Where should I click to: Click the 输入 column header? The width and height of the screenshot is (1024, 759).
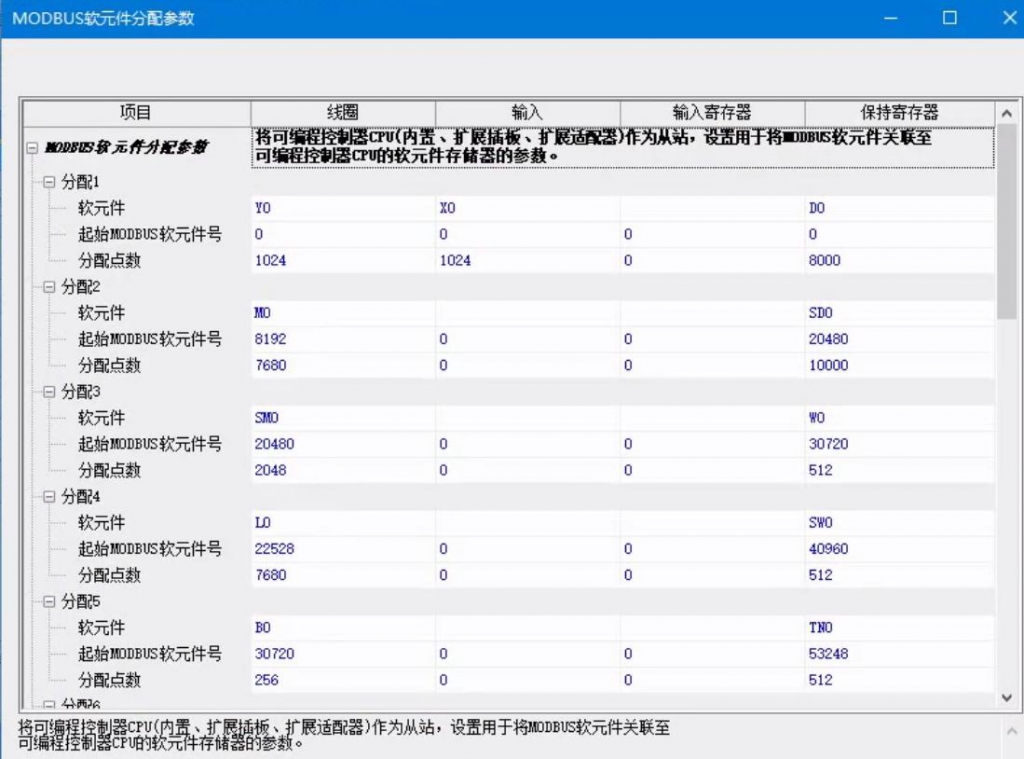point(528,112)
